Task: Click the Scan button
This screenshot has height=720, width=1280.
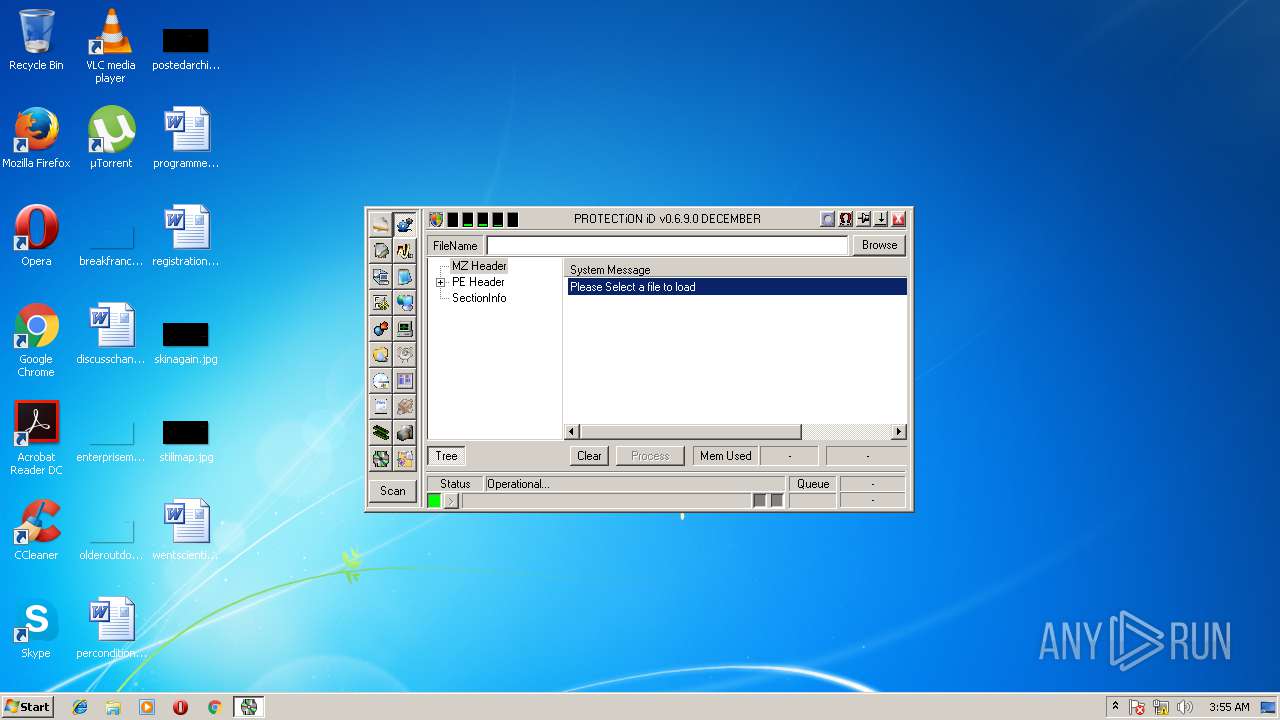Action: (393, 491)
